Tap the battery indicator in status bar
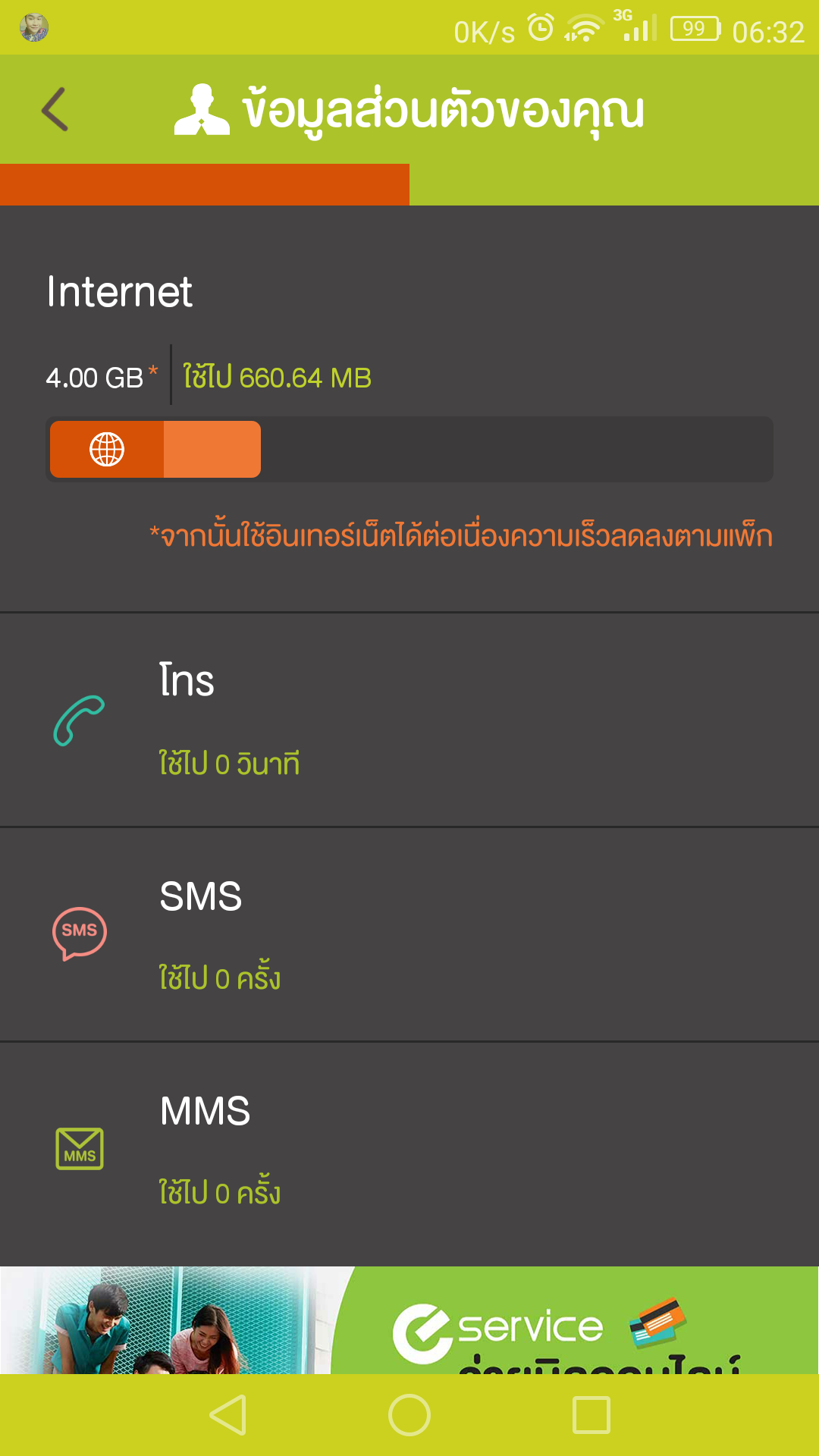This screenshot has width=819, height=1456. (x=695, y=29)
